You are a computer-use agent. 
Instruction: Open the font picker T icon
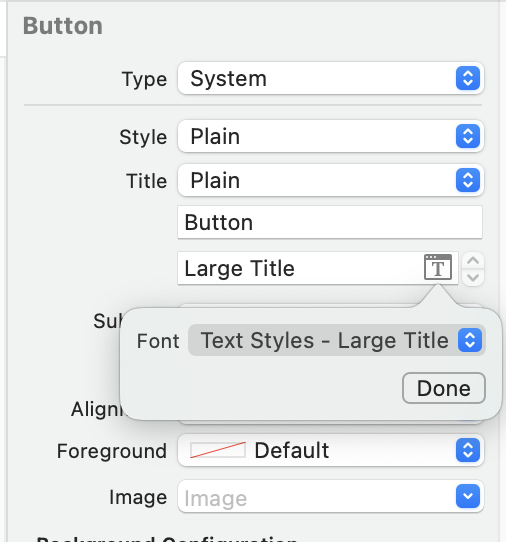(438, 267)
